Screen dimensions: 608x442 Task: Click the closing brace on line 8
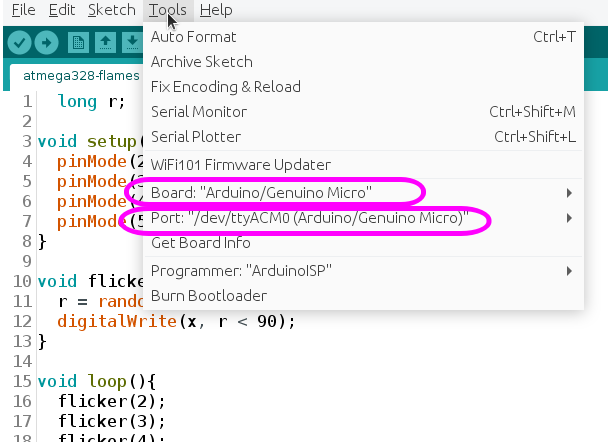pyautogui.click(x=42, y=242)
